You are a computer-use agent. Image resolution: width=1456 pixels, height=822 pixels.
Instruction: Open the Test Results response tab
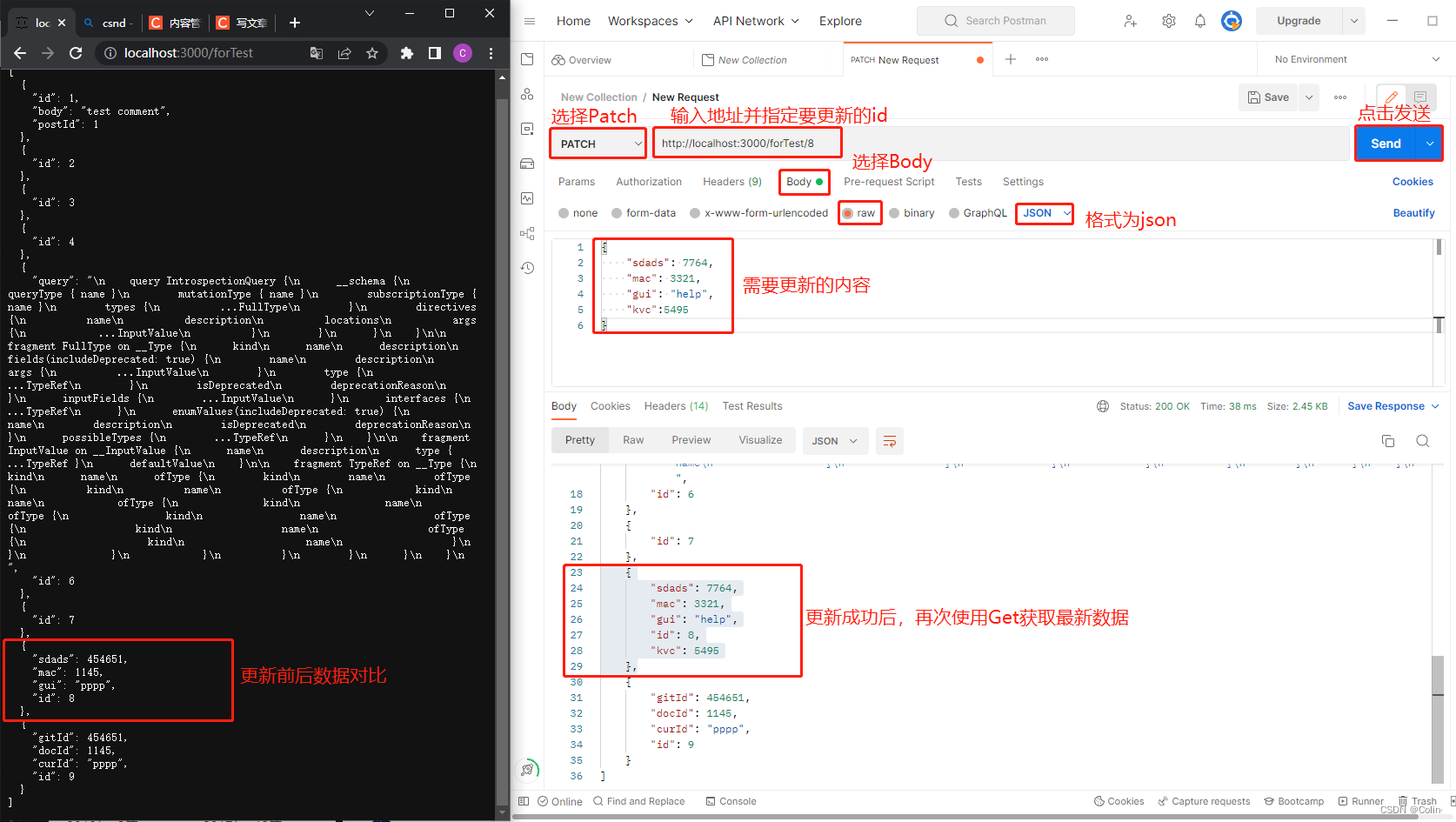[x=752, y=406]
